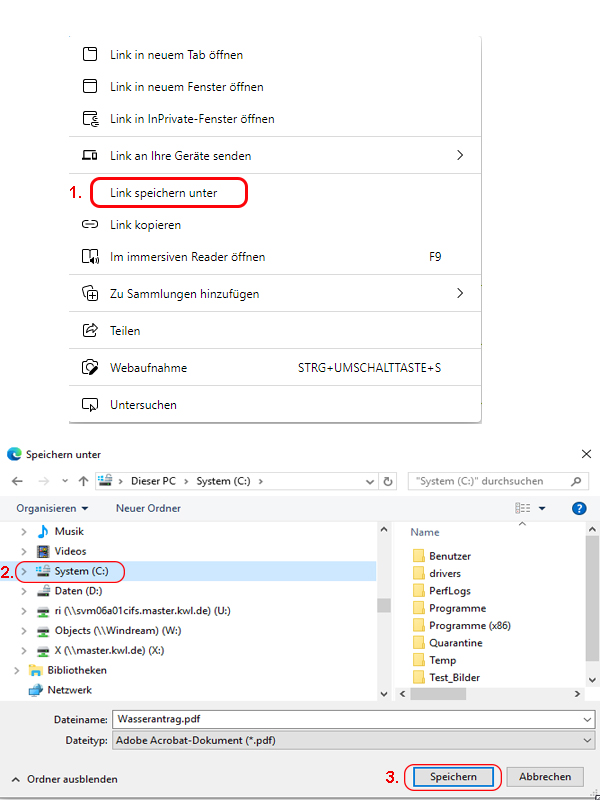Click the share arrow icon
This screenshot has width=600, height=800.
click(90, 330)
